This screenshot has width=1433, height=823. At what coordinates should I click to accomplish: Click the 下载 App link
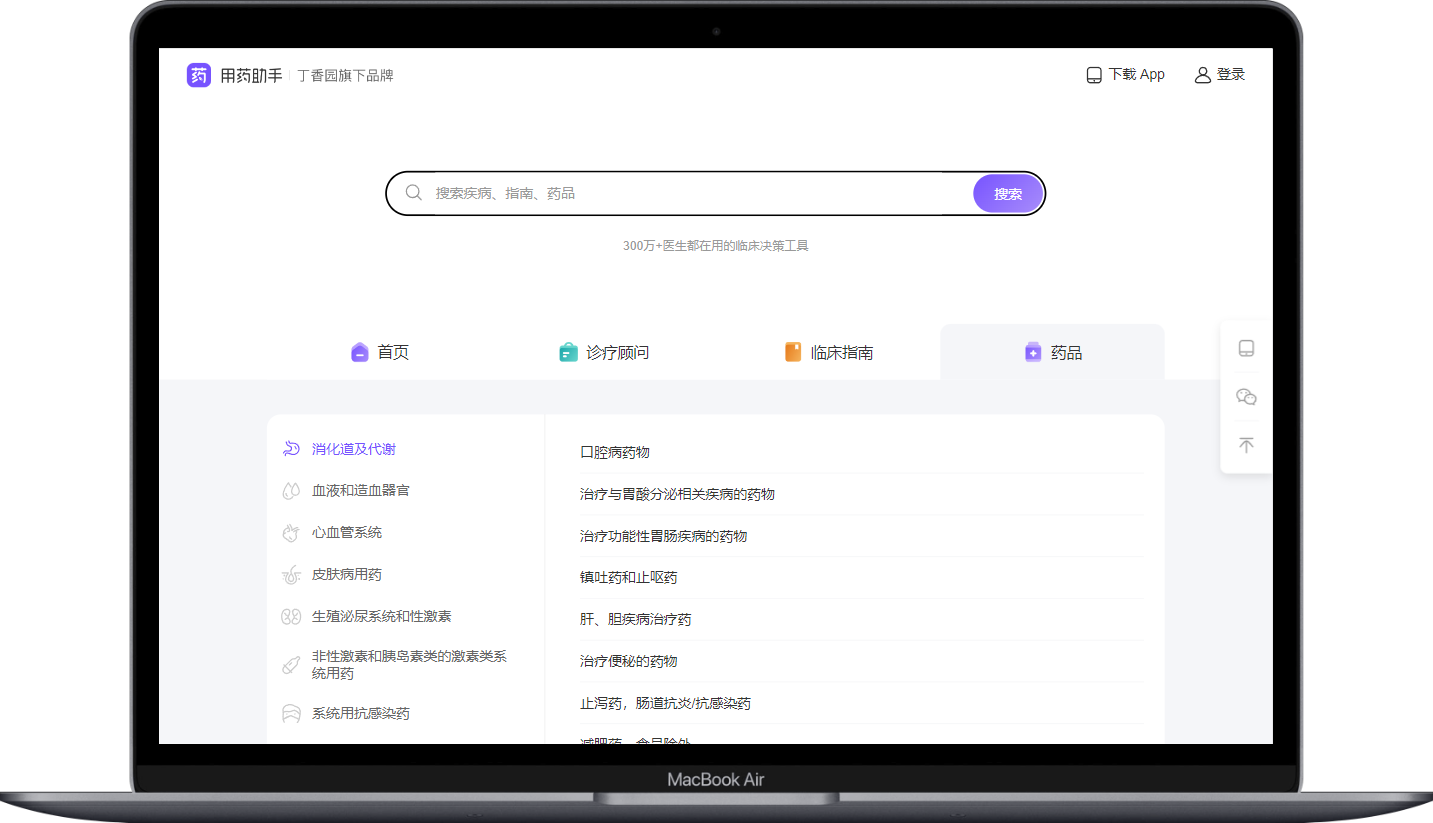(x=1126, y=75)
